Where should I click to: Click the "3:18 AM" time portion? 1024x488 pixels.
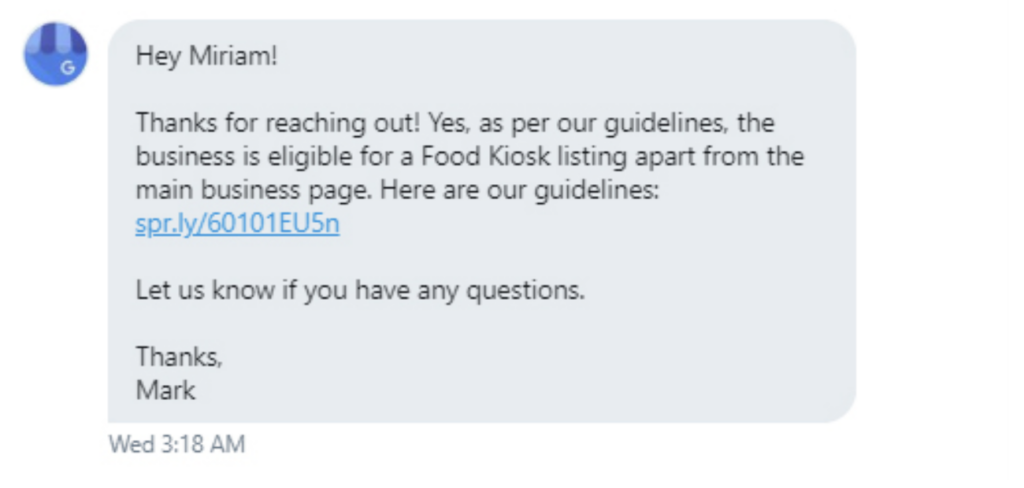pos(198,444)
